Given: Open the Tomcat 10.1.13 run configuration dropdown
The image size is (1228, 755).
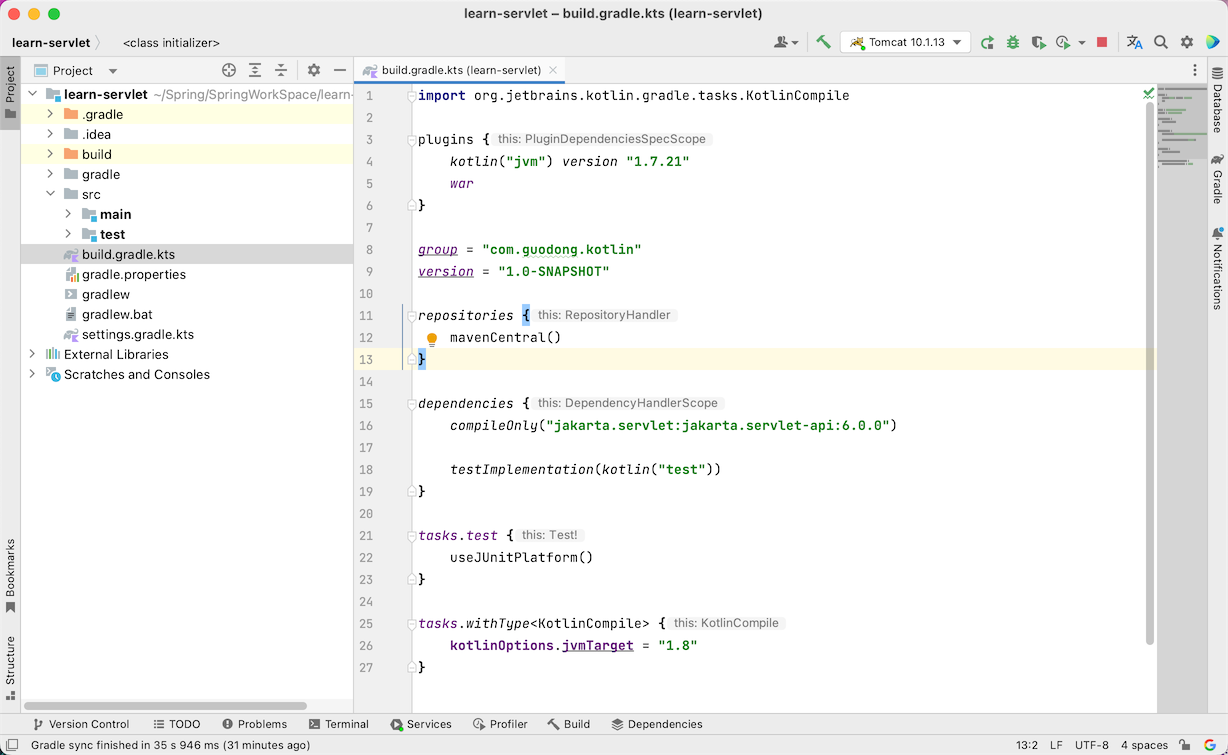Looking at the screenshot, I should [905, 42].
